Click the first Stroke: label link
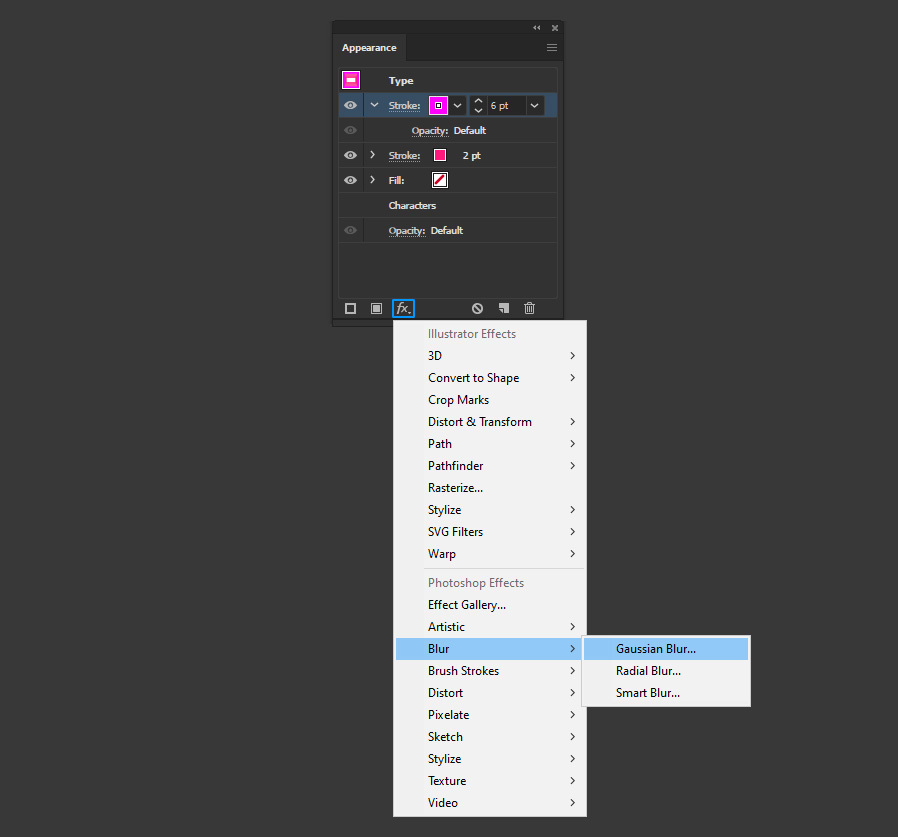 (404, 106)
